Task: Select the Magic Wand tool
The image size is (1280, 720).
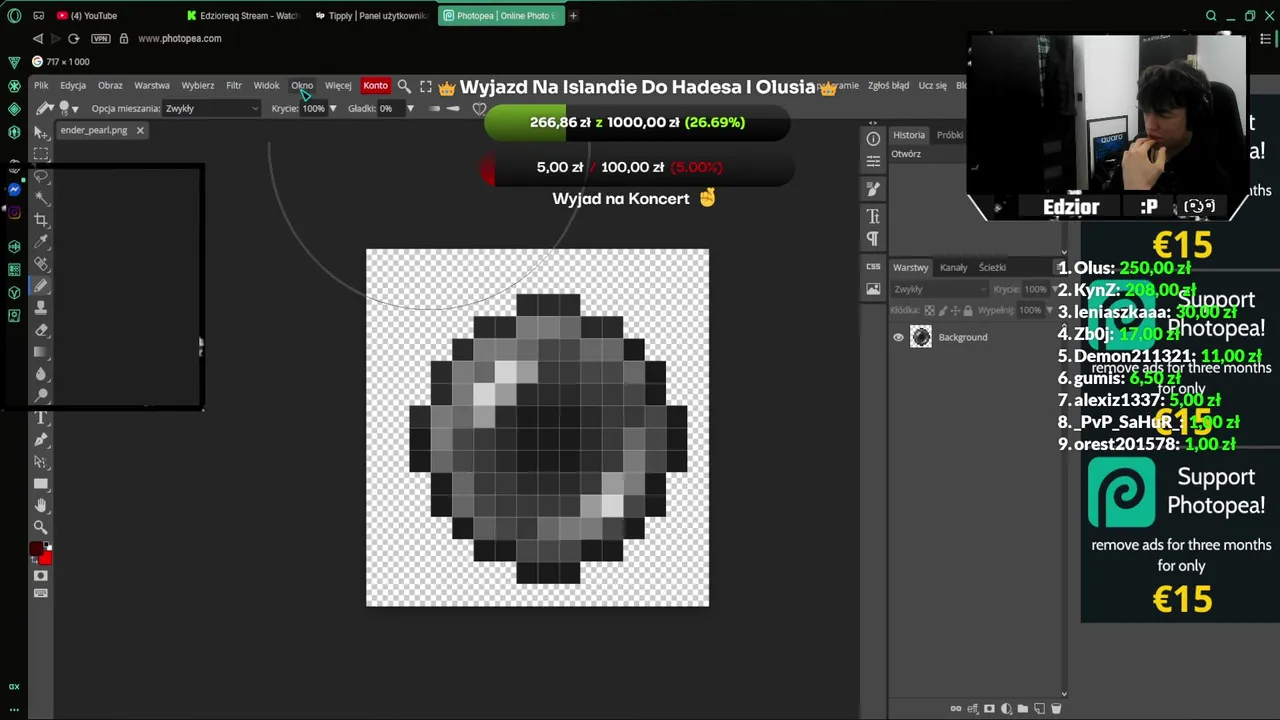Action: pyautogui.click(x=41, y=197)
